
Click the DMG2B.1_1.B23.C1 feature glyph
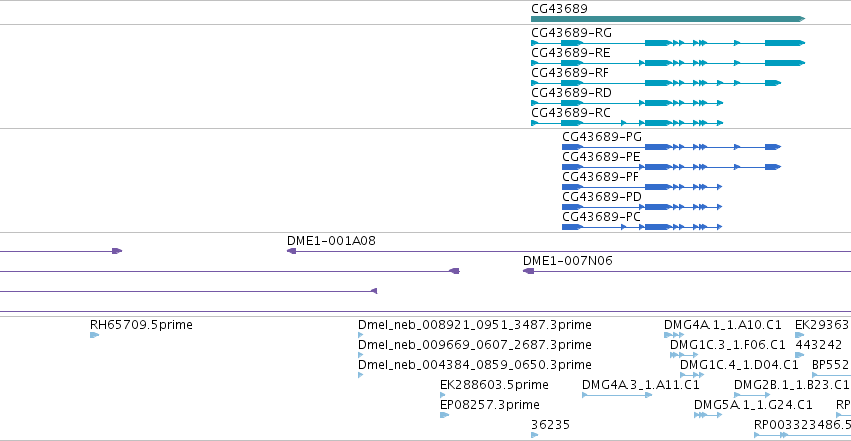point(752,395)
